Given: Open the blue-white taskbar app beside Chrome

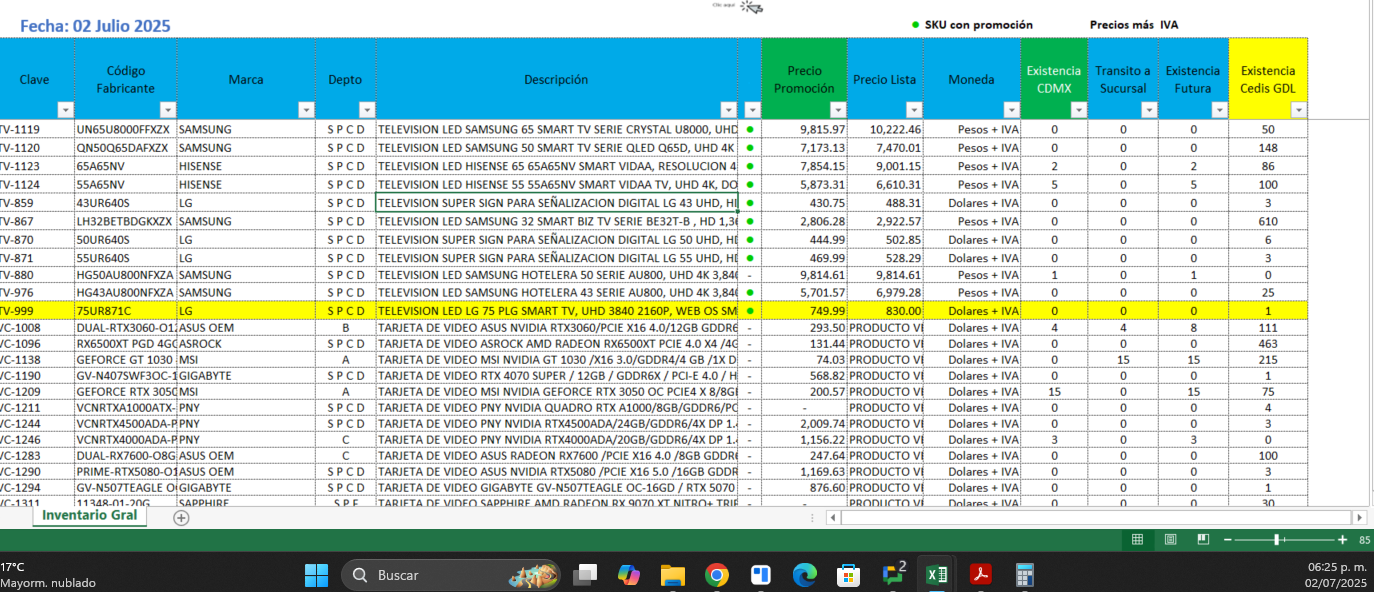Looking at the screenshot, I should pos(760,575).
